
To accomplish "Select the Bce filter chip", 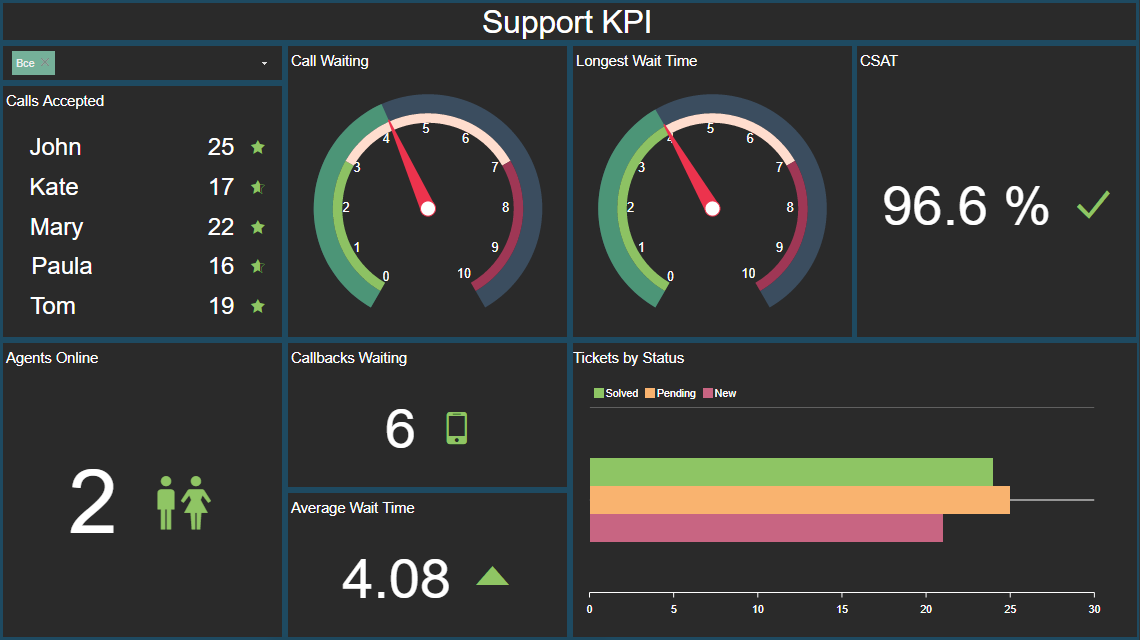I will 25,62.
